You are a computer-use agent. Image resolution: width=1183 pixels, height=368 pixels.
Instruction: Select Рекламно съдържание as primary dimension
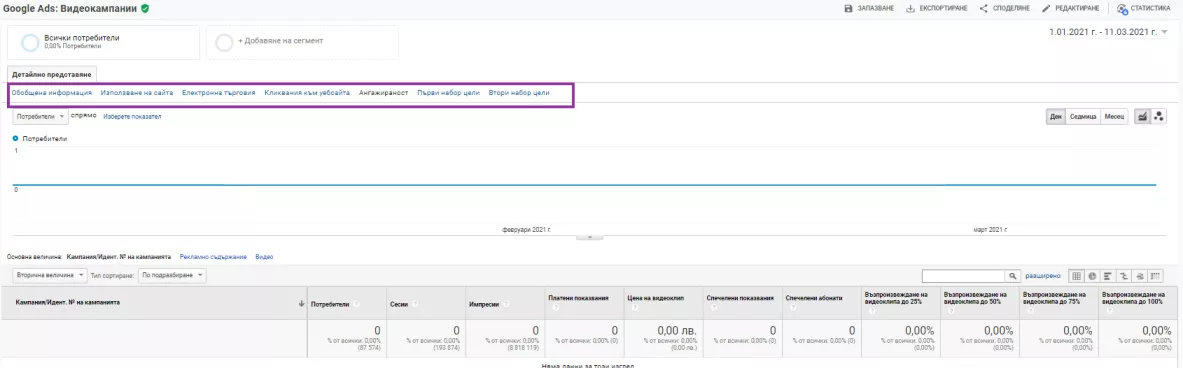point(213,257)
